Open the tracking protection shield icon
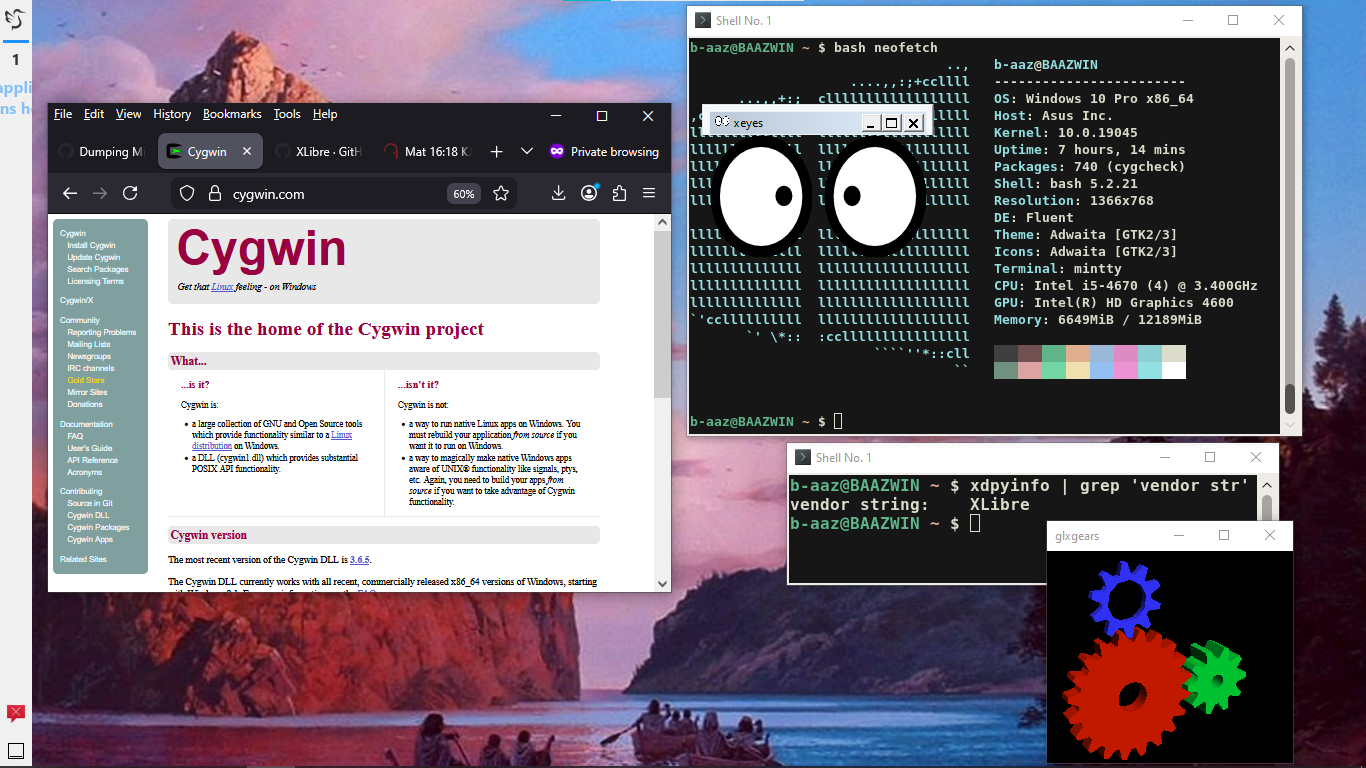1366x768 pixels. tap(187, 194)
